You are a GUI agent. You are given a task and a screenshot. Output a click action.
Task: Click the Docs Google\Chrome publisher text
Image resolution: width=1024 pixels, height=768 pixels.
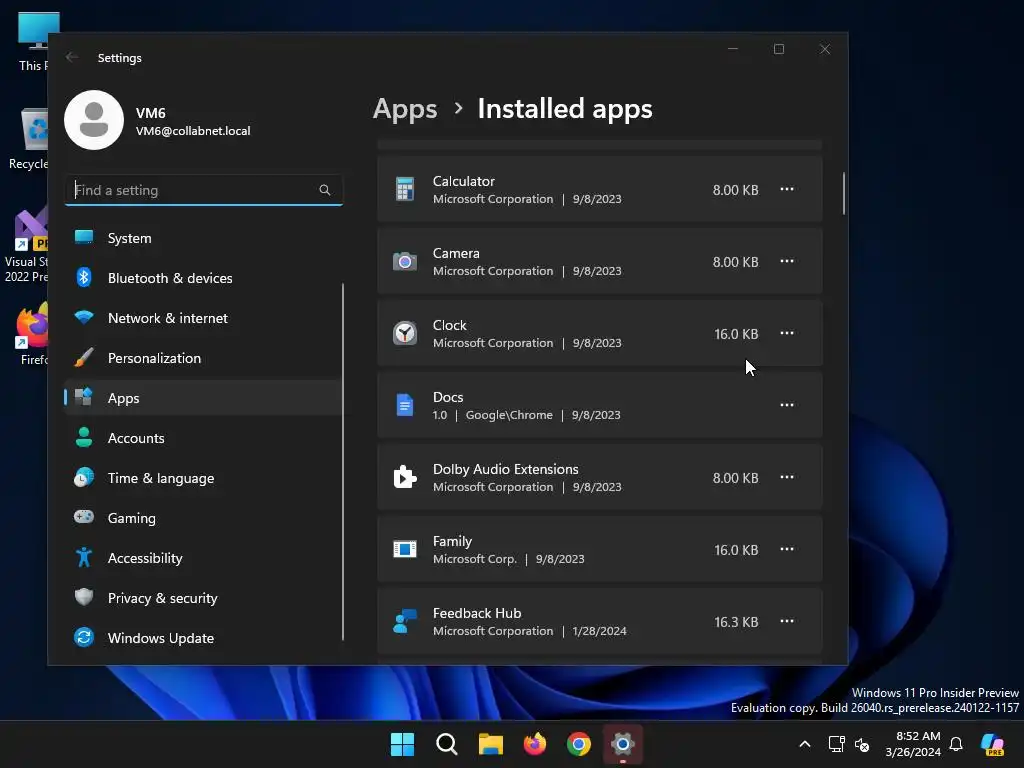(509, 415)
